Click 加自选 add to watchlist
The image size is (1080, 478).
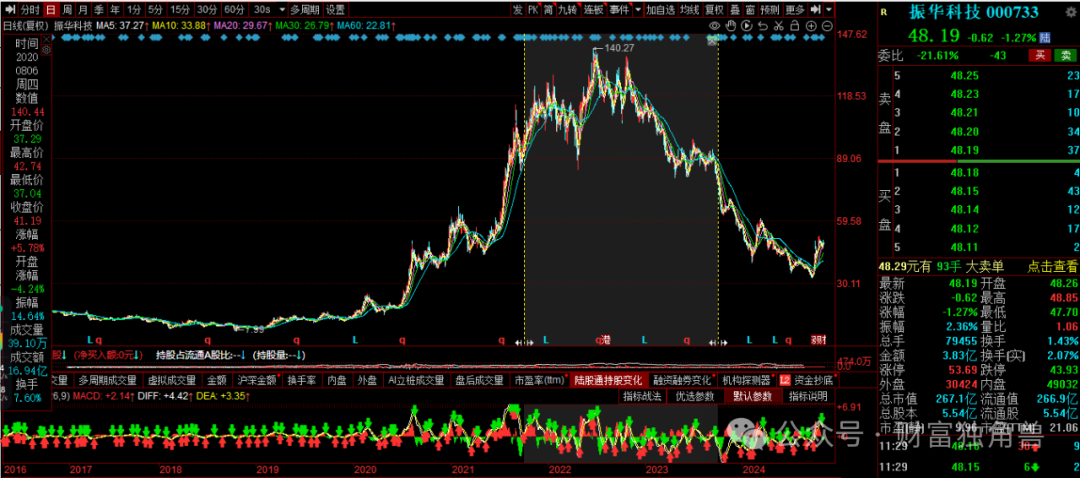(x=660, y=10)
